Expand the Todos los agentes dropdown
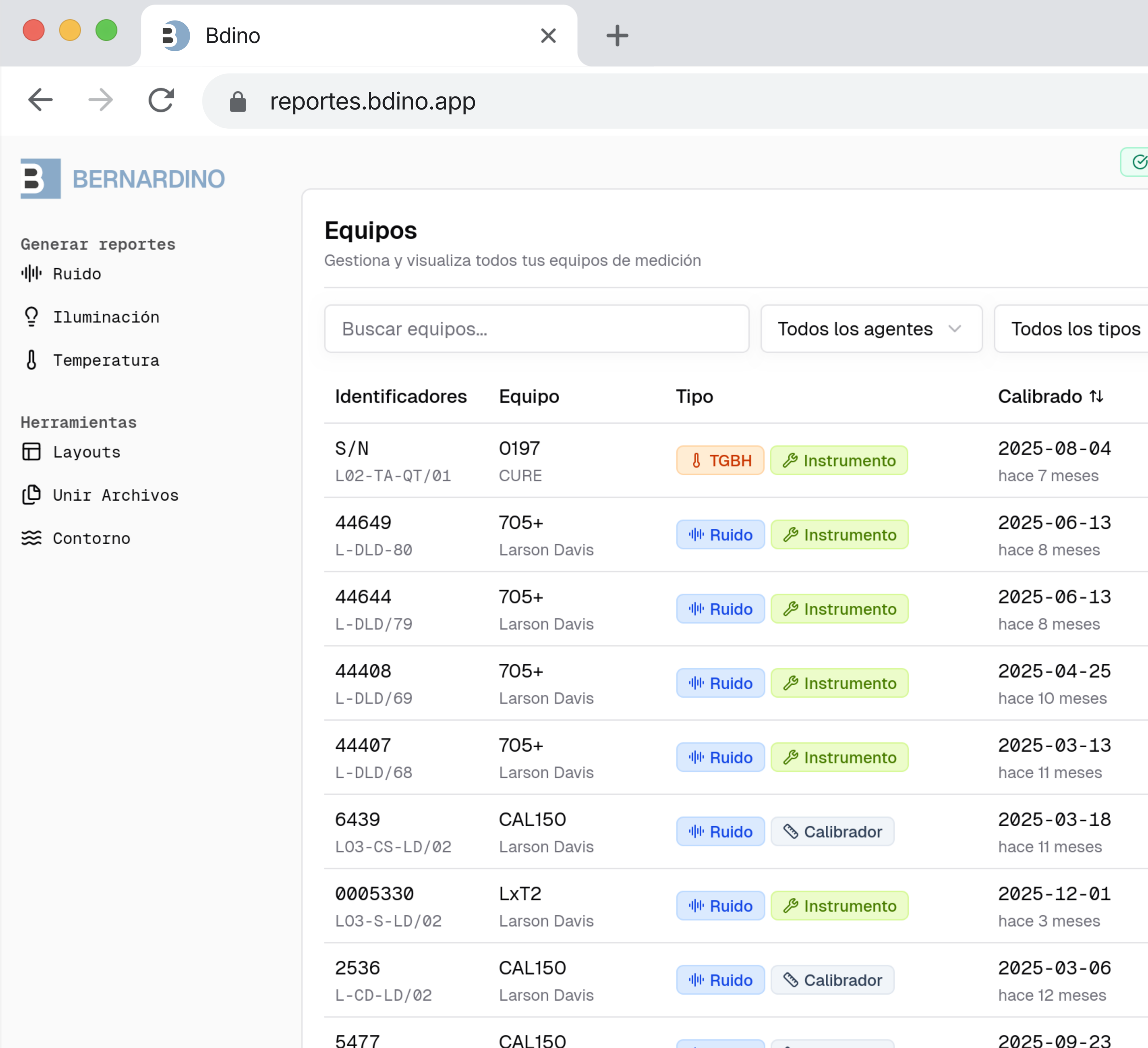The image size is (1148, 1048). pyautogui.click(x=871, y=329)
